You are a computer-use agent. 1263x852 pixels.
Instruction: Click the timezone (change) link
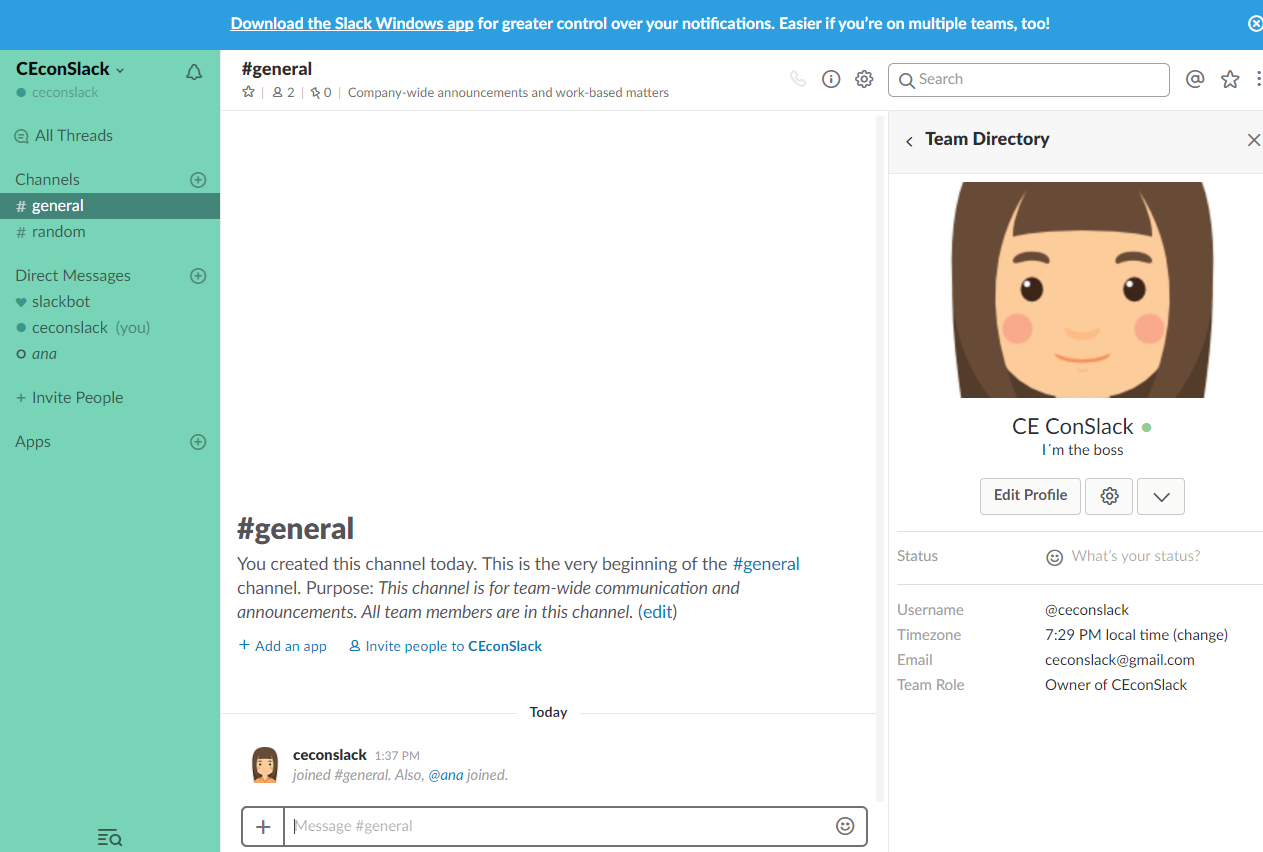[1200, 635]
